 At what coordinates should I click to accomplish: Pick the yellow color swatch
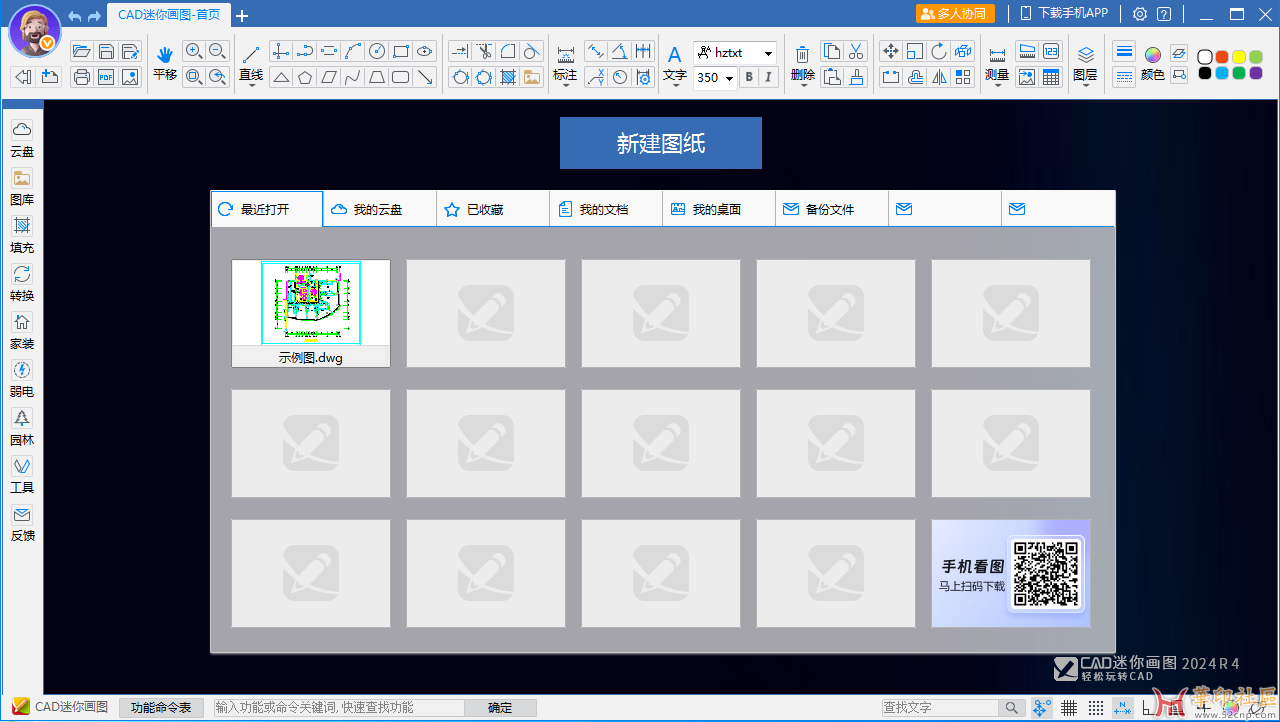[x=1239, y=57]
